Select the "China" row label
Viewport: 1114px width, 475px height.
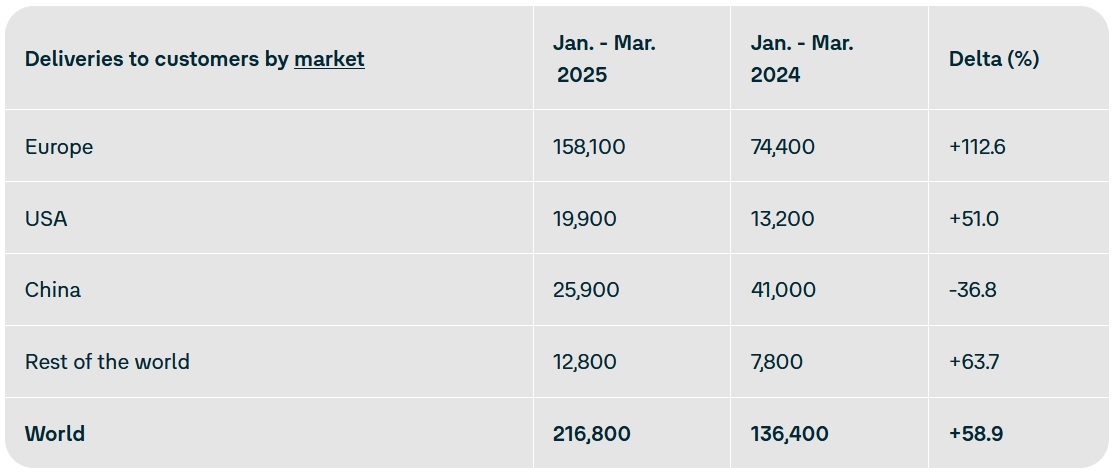pyautogui.click(x=53, y=290)
